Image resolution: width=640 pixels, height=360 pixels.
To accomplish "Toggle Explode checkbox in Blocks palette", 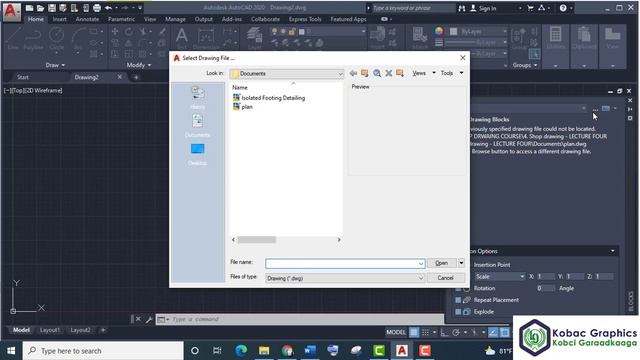I will click(458, 312).
